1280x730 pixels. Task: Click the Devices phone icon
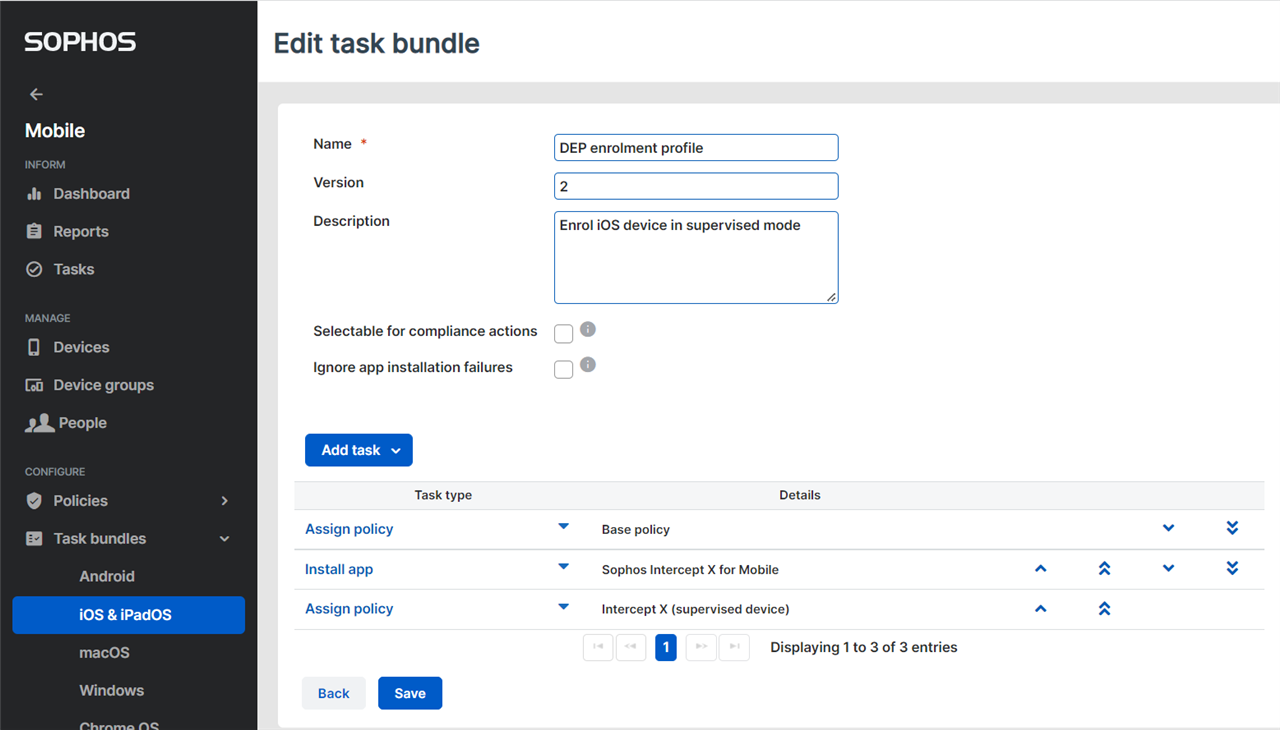[34, 348]
